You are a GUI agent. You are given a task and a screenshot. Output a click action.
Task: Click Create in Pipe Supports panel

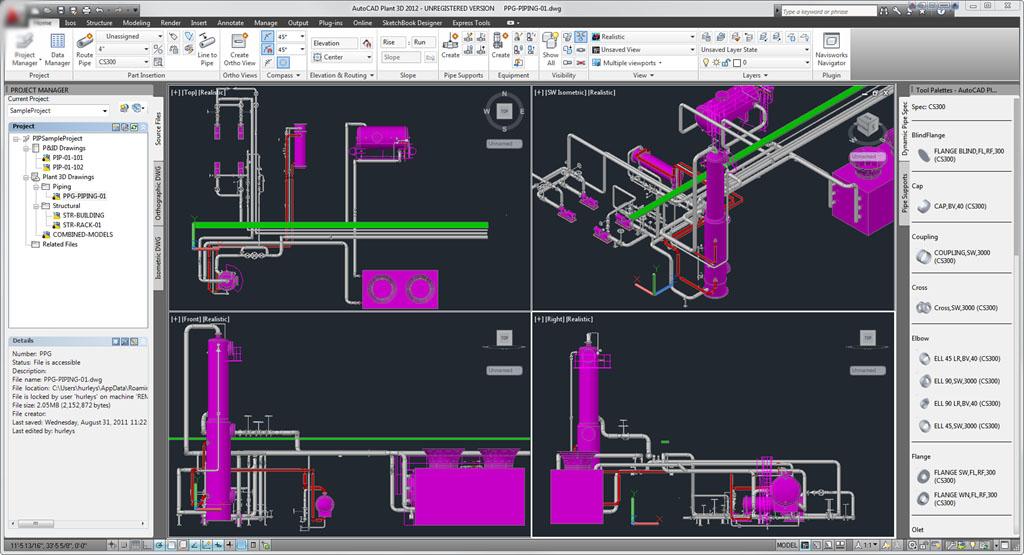click(x=451, y=47)
